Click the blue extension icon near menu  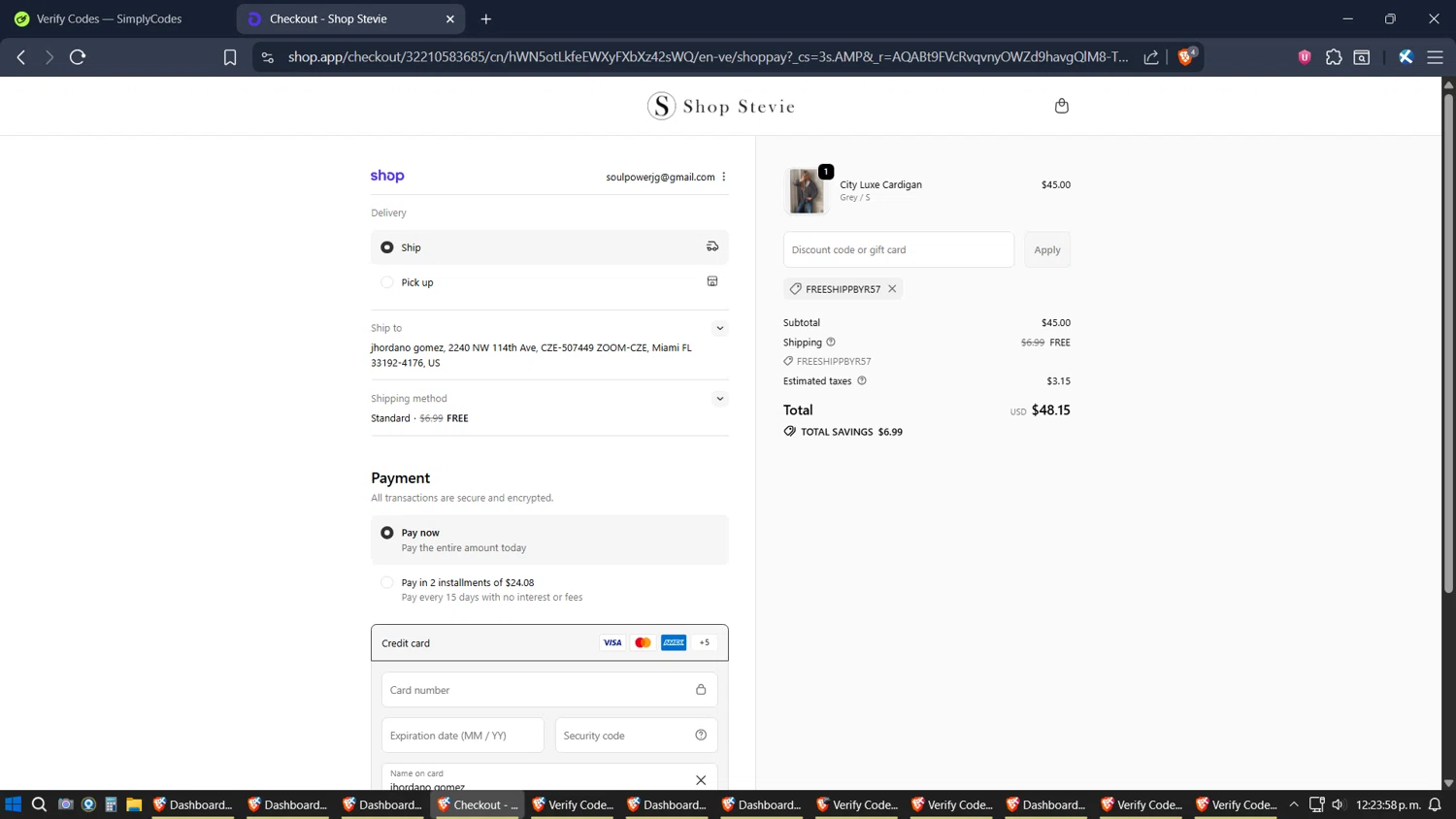coord(1406,57)
